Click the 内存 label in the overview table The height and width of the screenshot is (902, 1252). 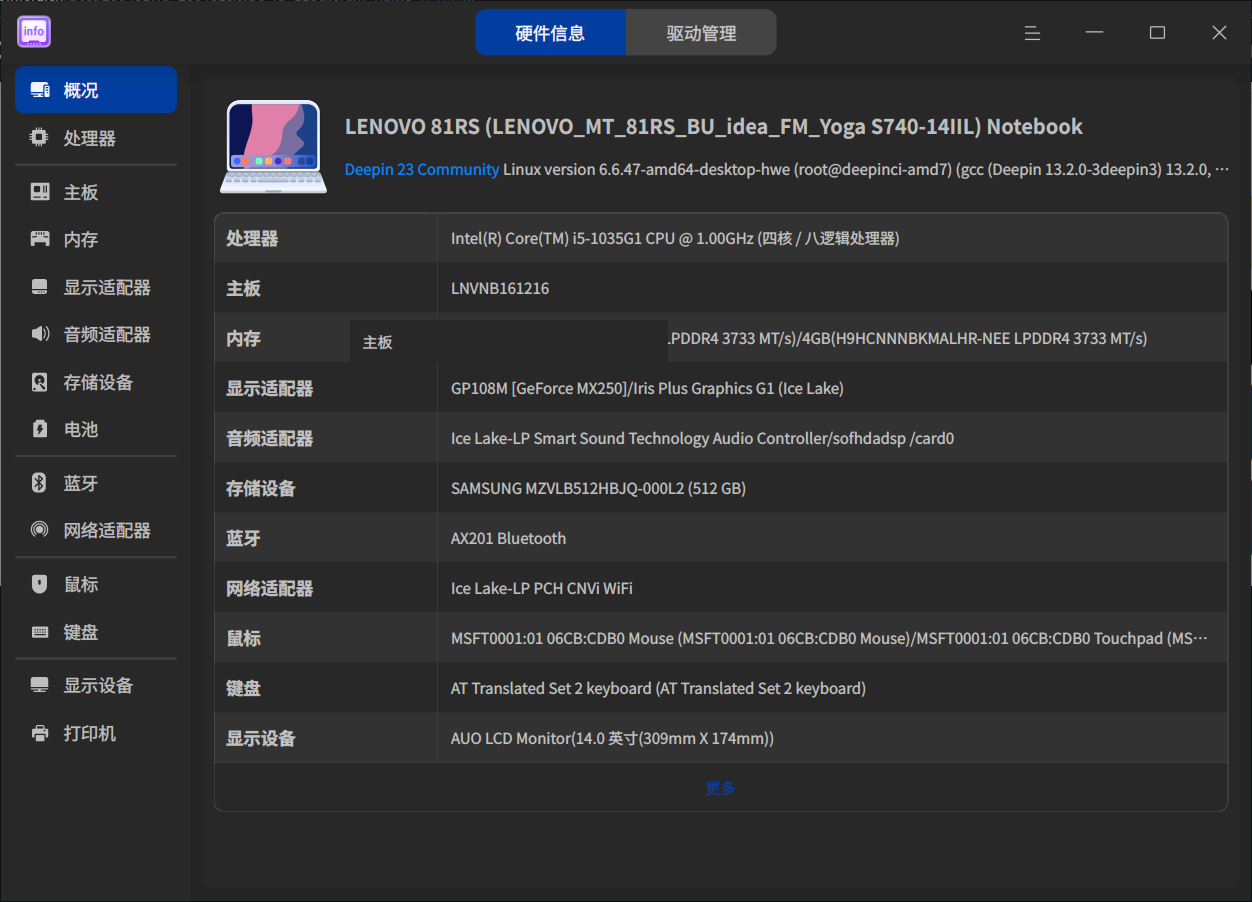click(243, 338)
